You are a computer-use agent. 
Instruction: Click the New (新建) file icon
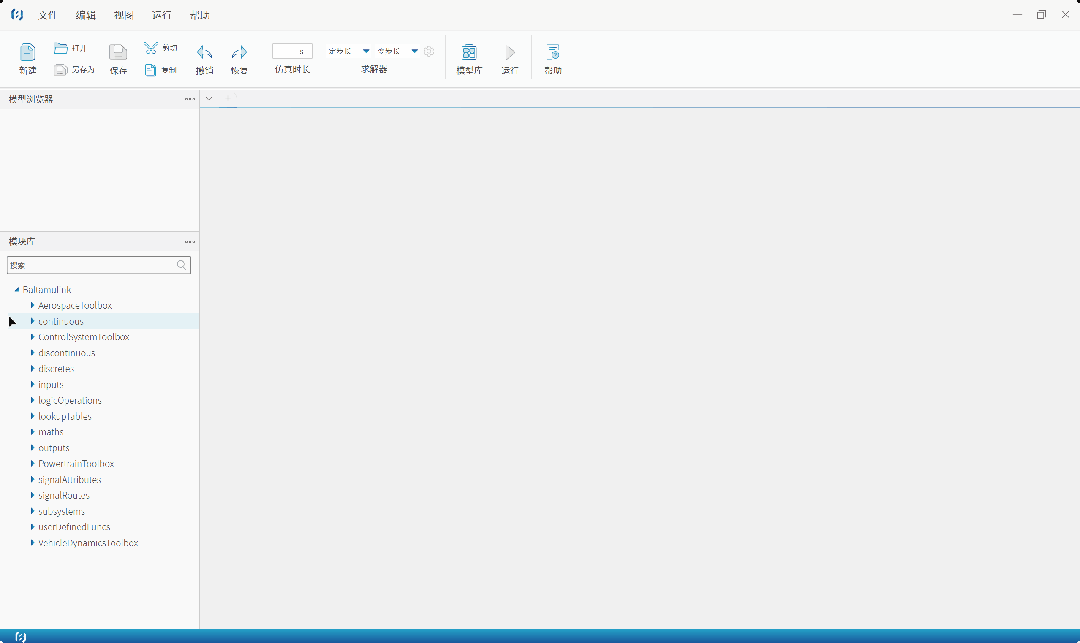27,52
